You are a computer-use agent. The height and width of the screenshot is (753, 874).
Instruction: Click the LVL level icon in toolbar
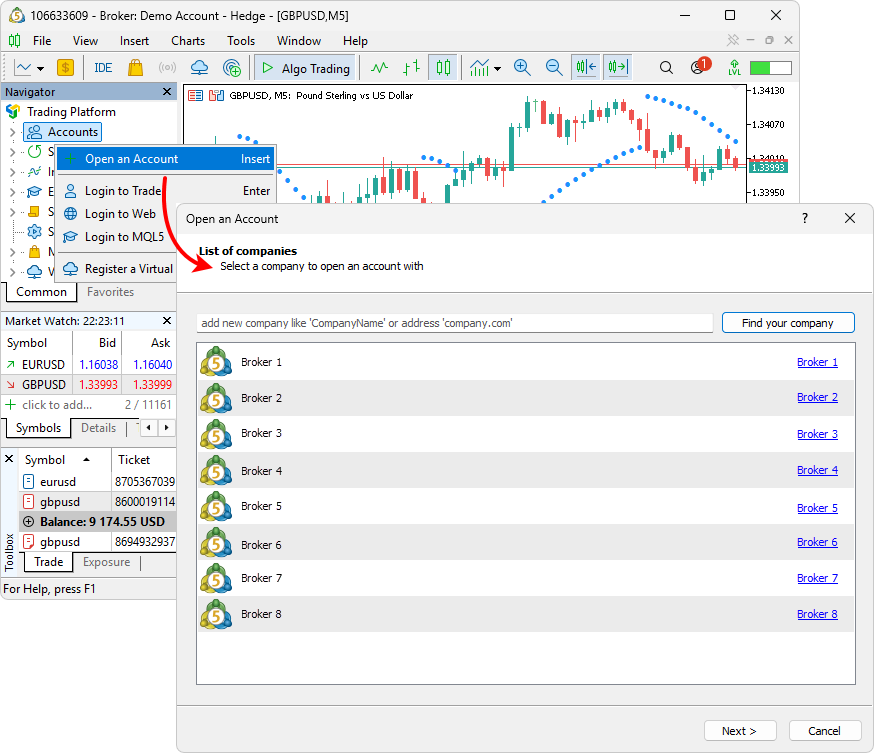735,68
